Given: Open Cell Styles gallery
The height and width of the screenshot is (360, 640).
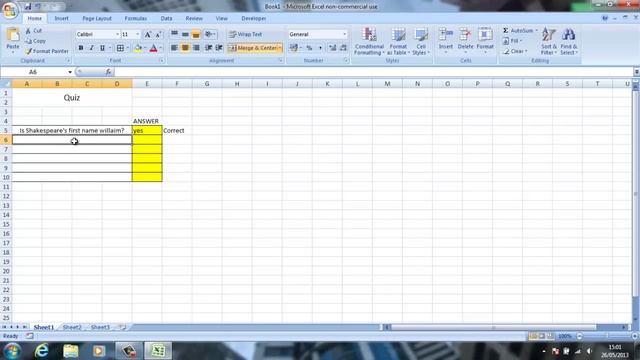Looking at the screenshot, I should 421,41.
